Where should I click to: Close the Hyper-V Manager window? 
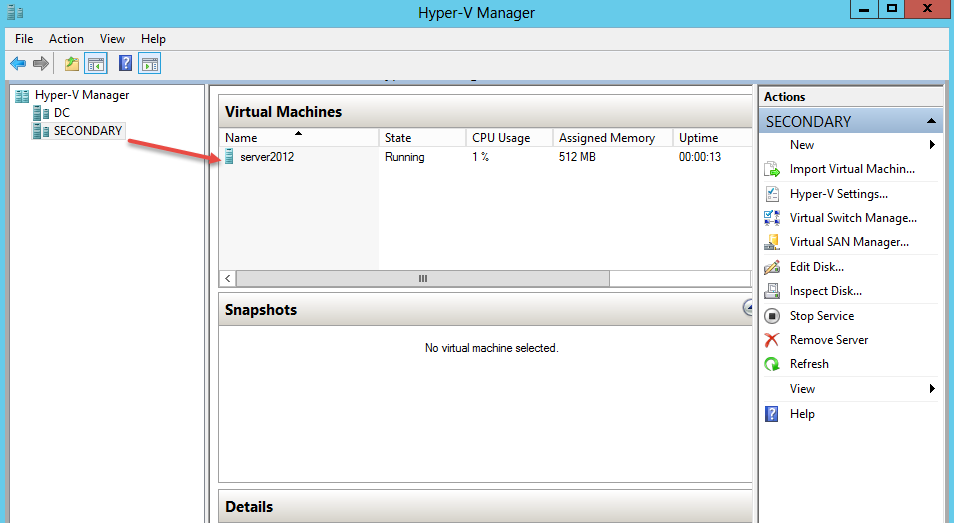927,9
